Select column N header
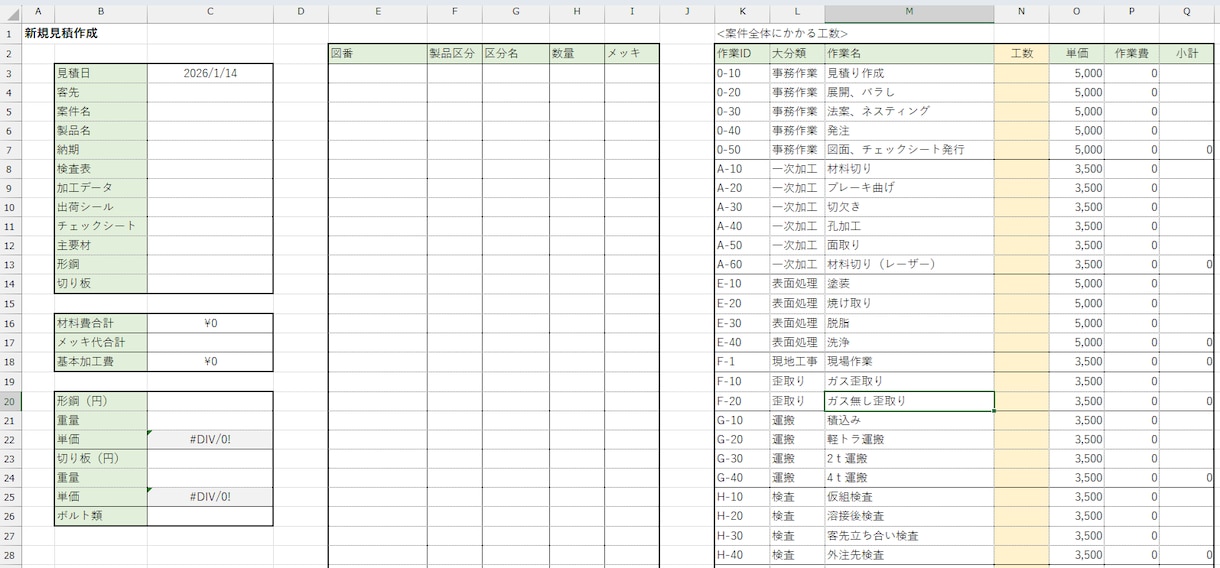 click(1021, 11)
